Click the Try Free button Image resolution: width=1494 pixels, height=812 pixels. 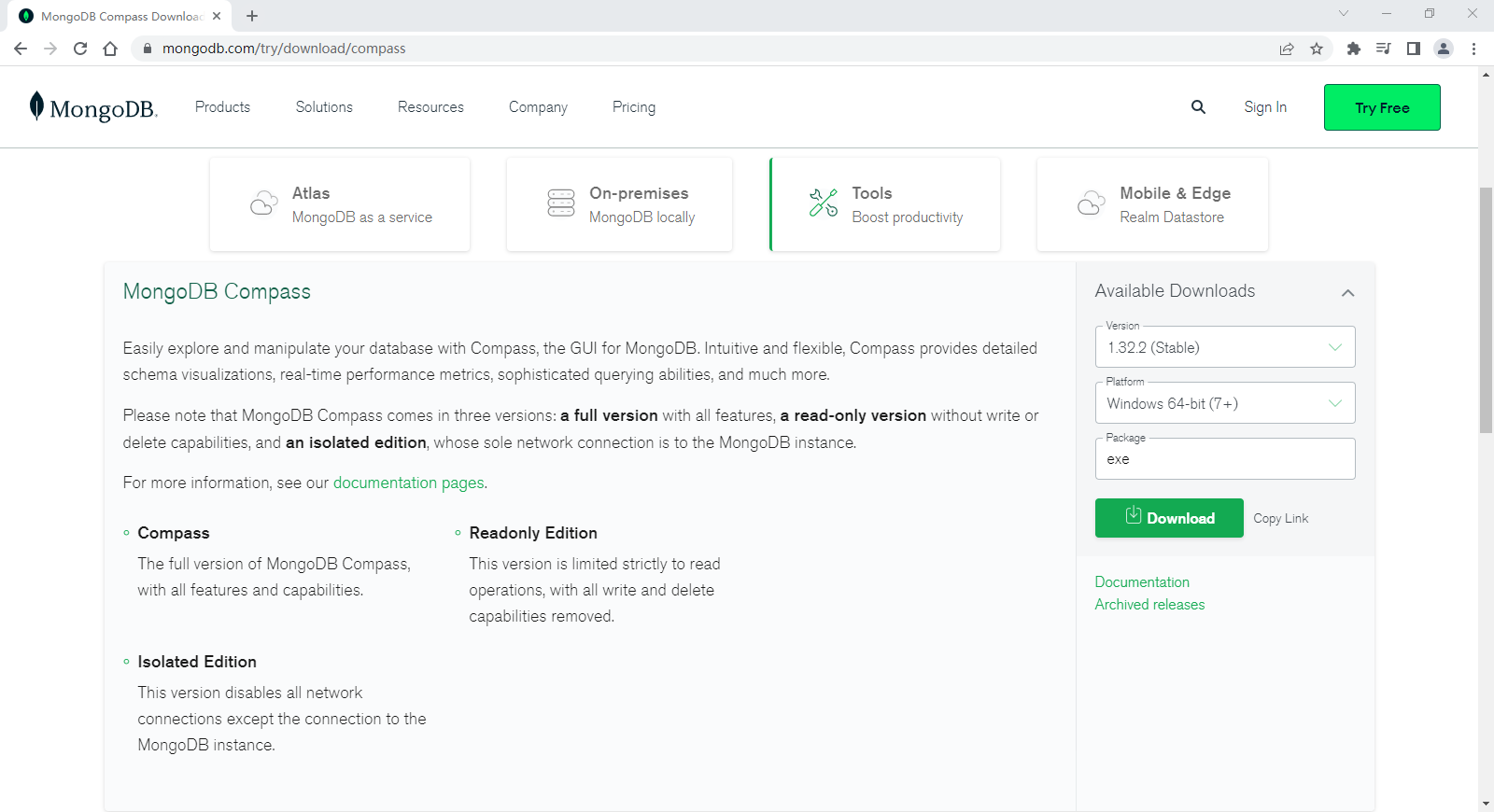(1382, 107)
